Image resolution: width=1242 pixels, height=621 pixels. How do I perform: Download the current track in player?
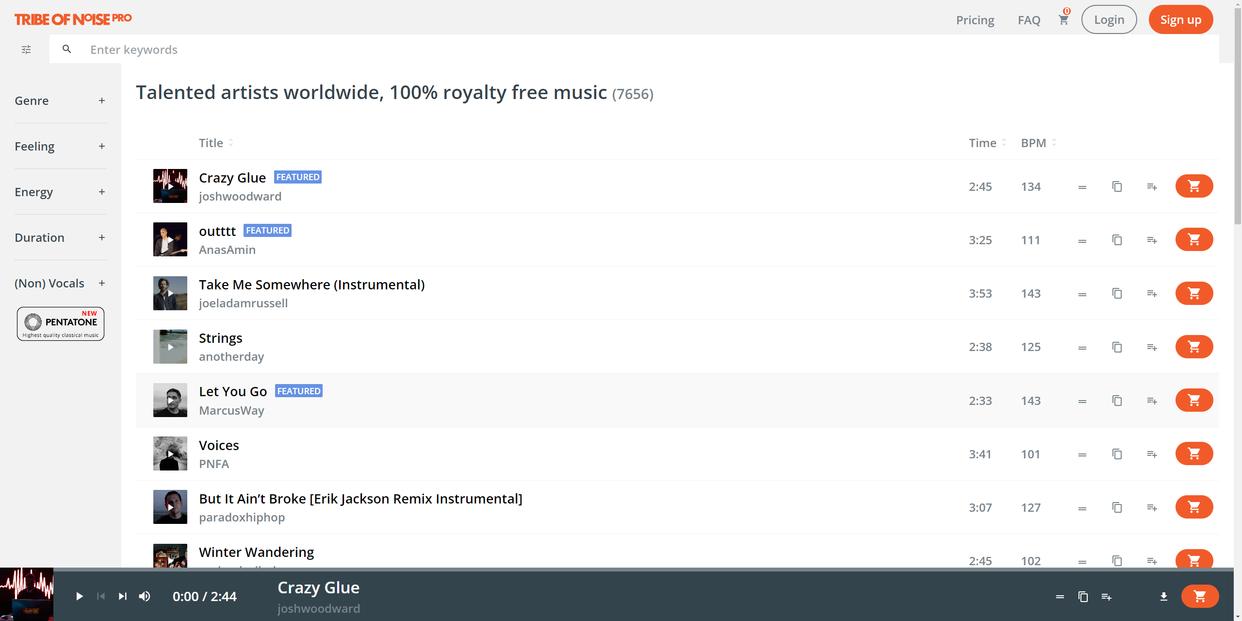tap(1164, 597)
